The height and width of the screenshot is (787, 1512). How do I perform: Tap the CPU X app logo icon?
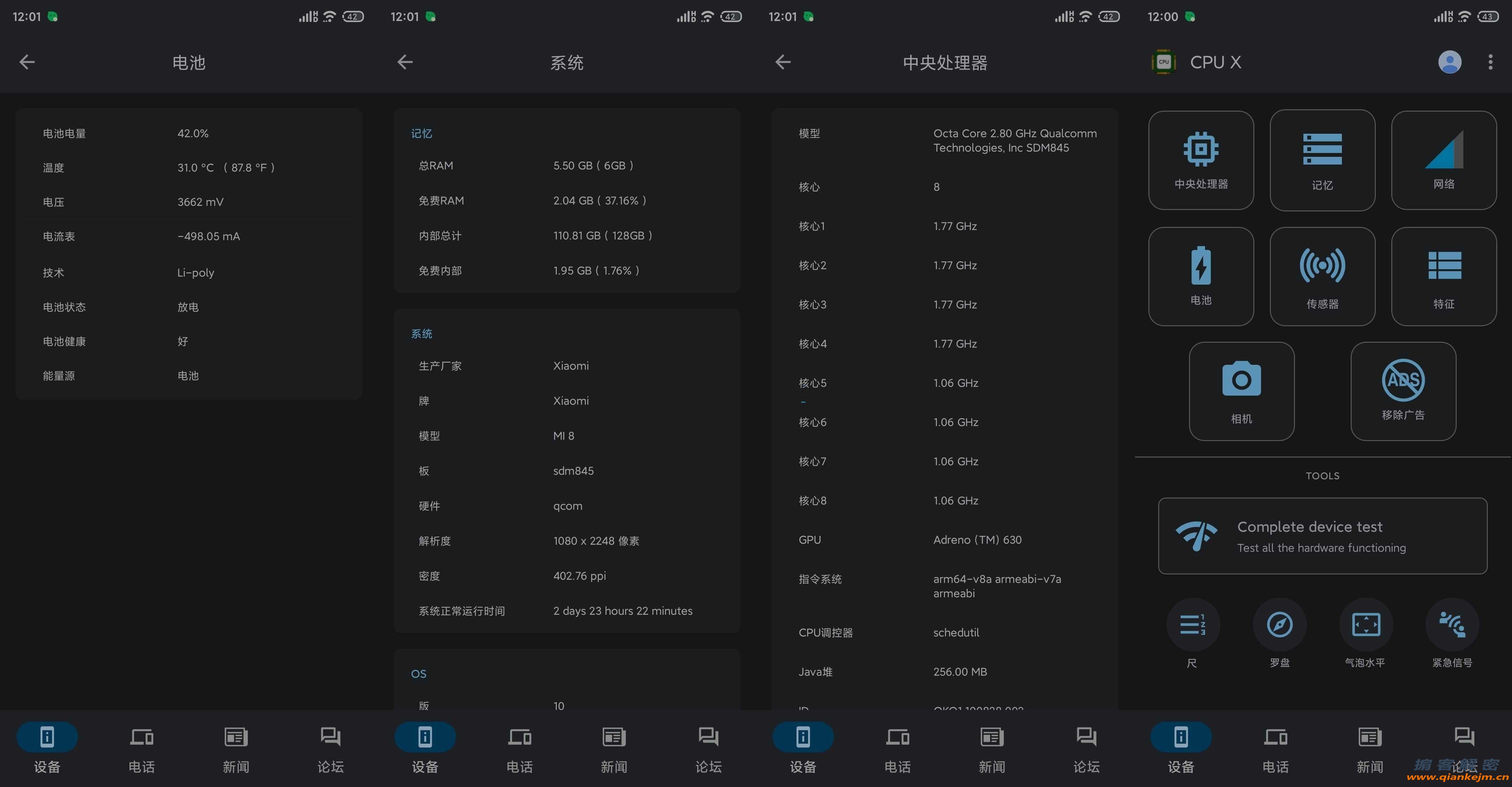(1163, 62)
